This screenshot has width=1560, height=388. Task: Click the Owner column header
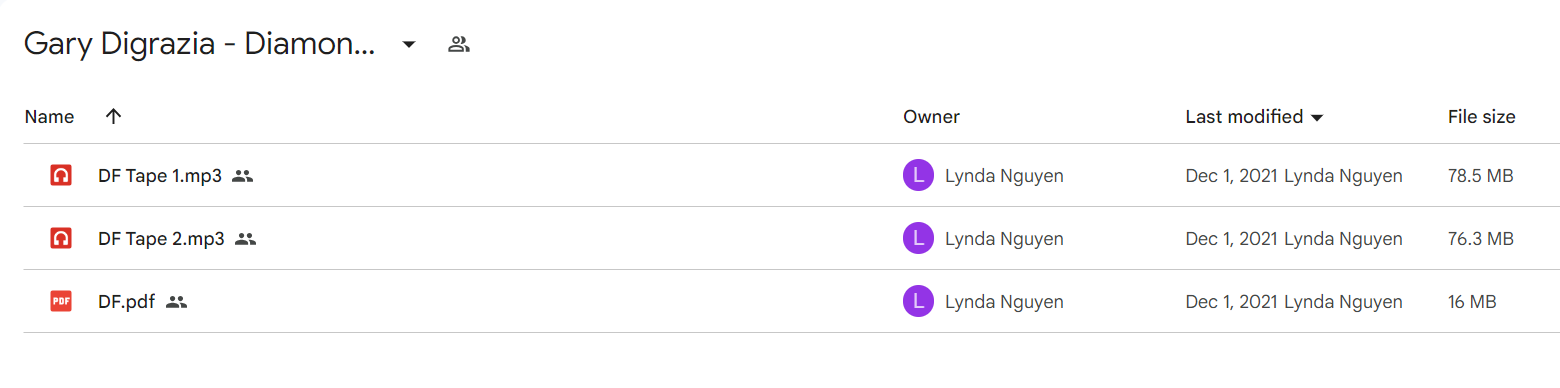tap(931, 117)
